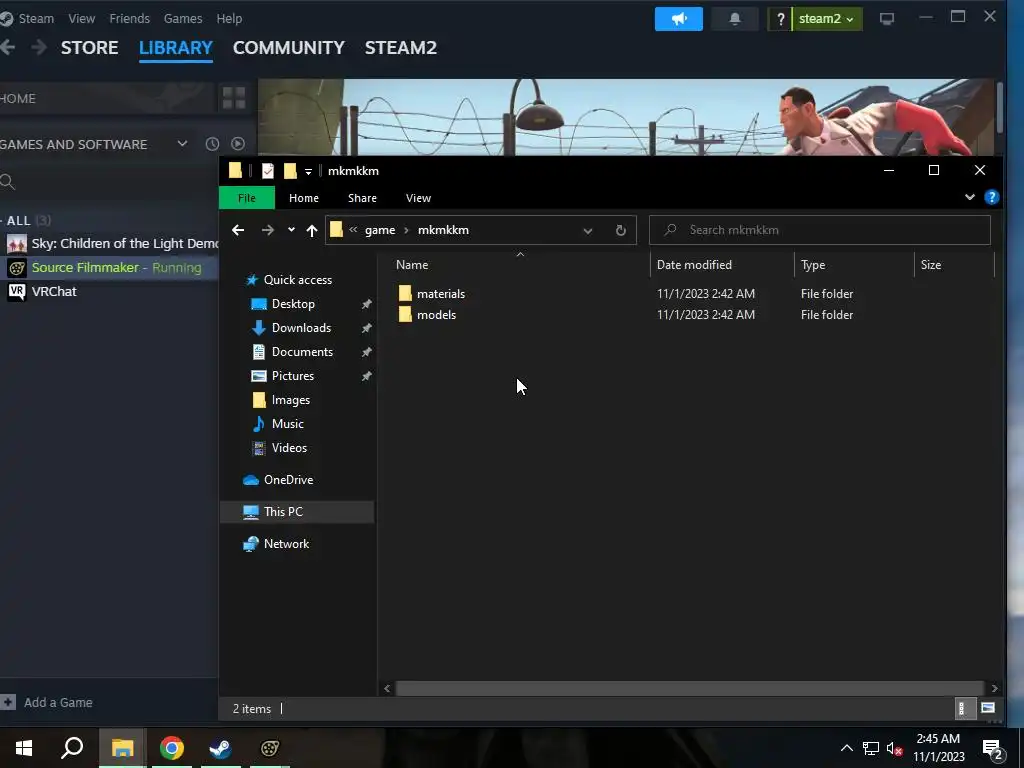Go back in File Explorer
Image resolution: width=1024 pixels, height=768 pixels.
(238, 230)
